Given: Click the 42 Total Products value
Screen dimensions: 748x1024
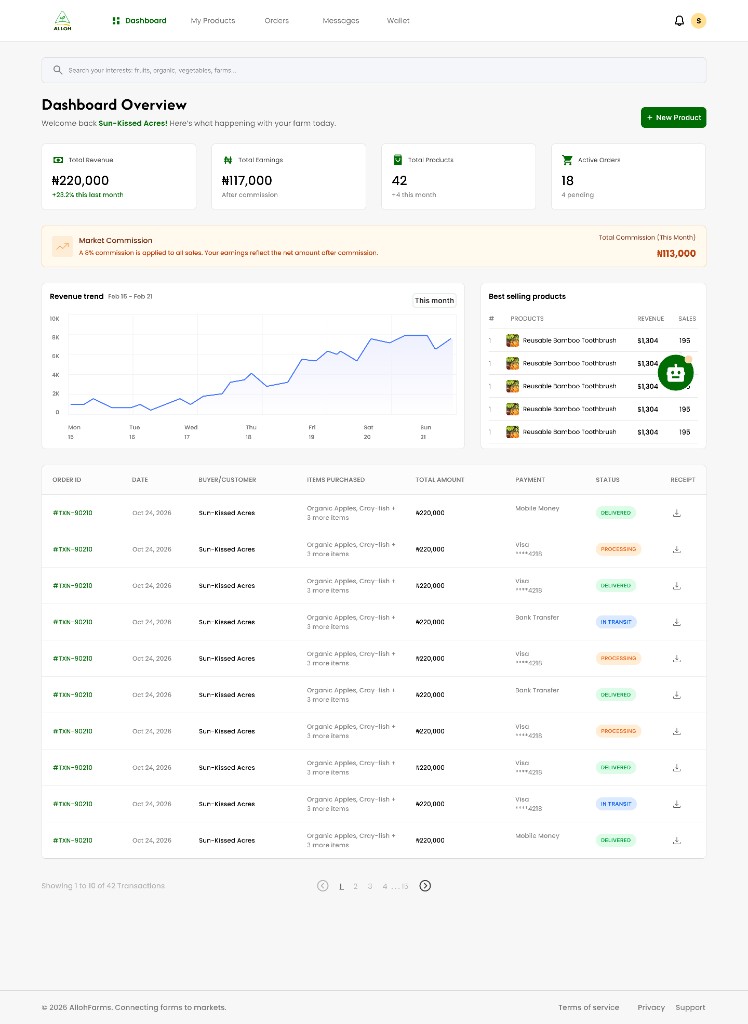Looking at the screenshot, I should [x=399, y=180].
